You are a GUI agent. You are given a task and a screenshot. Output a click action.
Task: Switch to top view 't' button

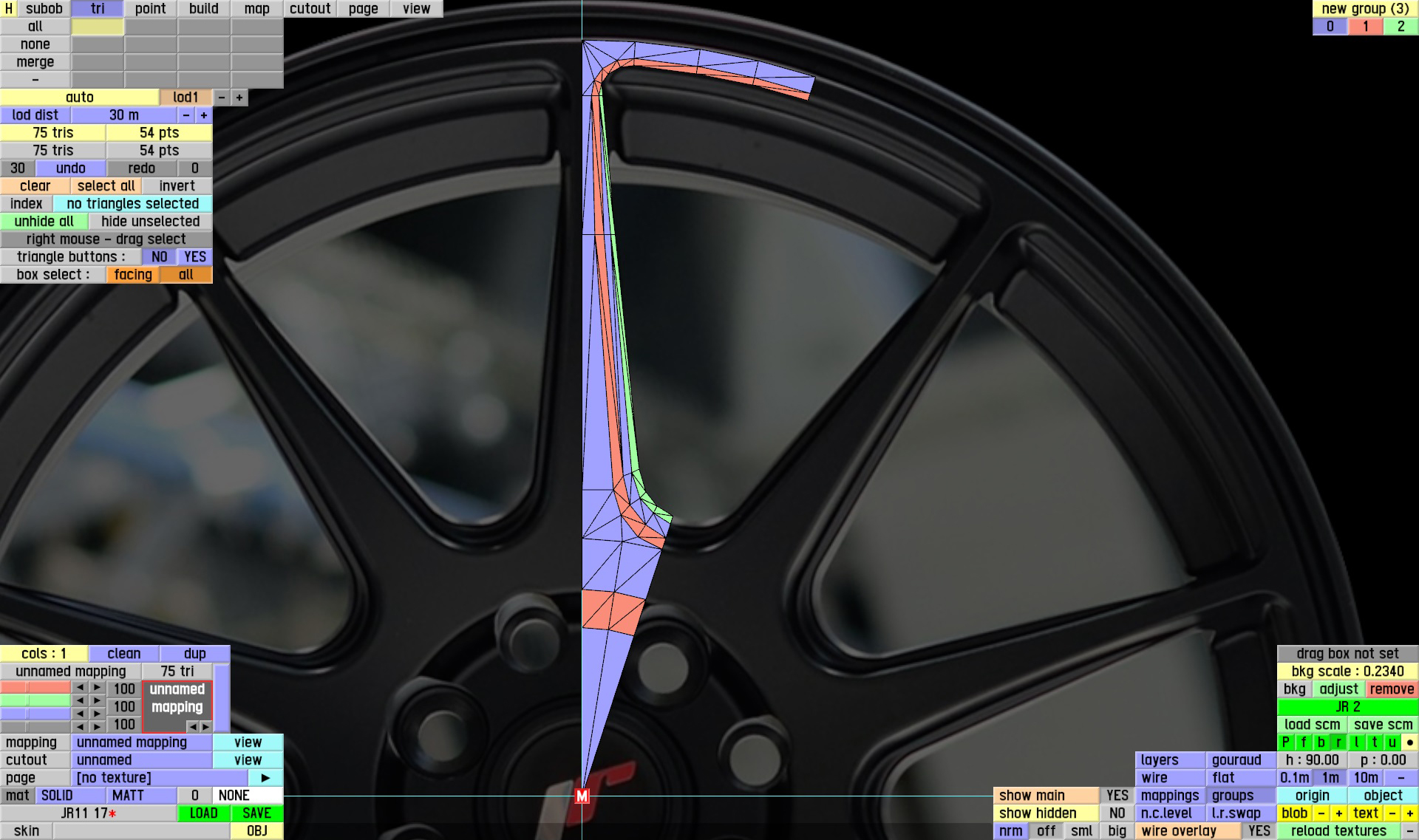coord(1374,742)
